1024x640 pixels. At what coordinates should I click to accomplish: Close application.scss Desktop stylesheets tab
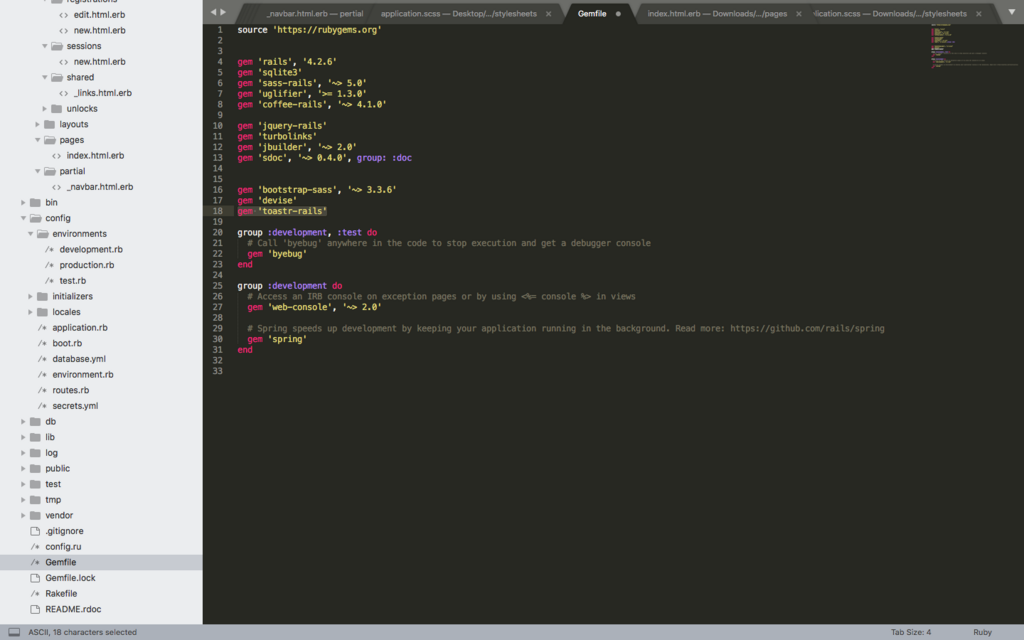[549, 14]
